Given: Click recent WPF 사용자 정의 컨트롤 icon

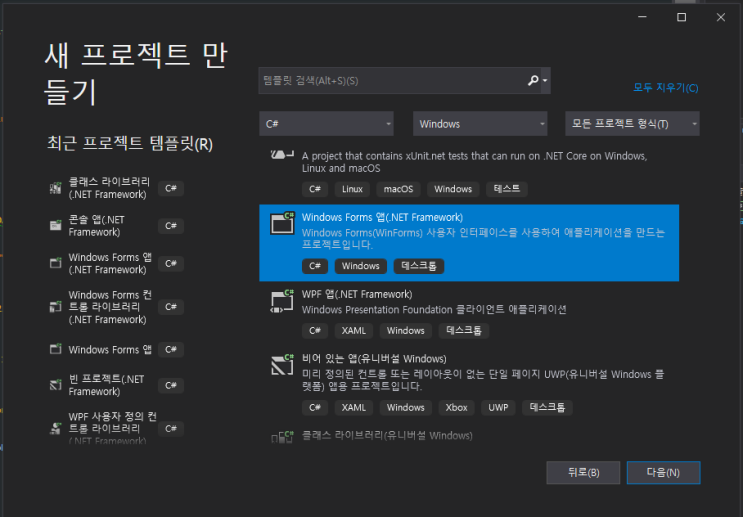Looking at the screenshot, I should 55,429.
